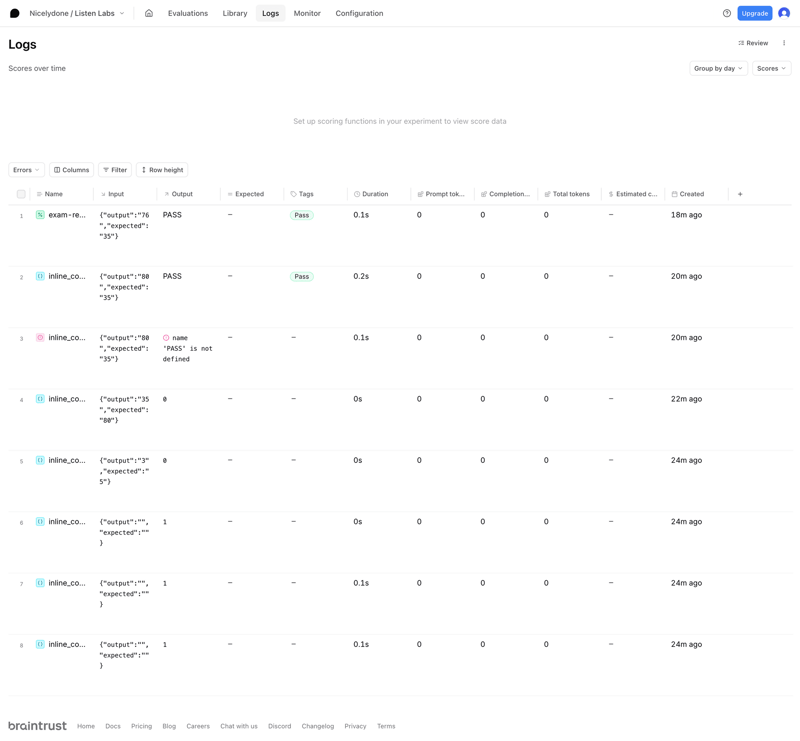Select the header checkbox to choose all rows

coord(20,192)
